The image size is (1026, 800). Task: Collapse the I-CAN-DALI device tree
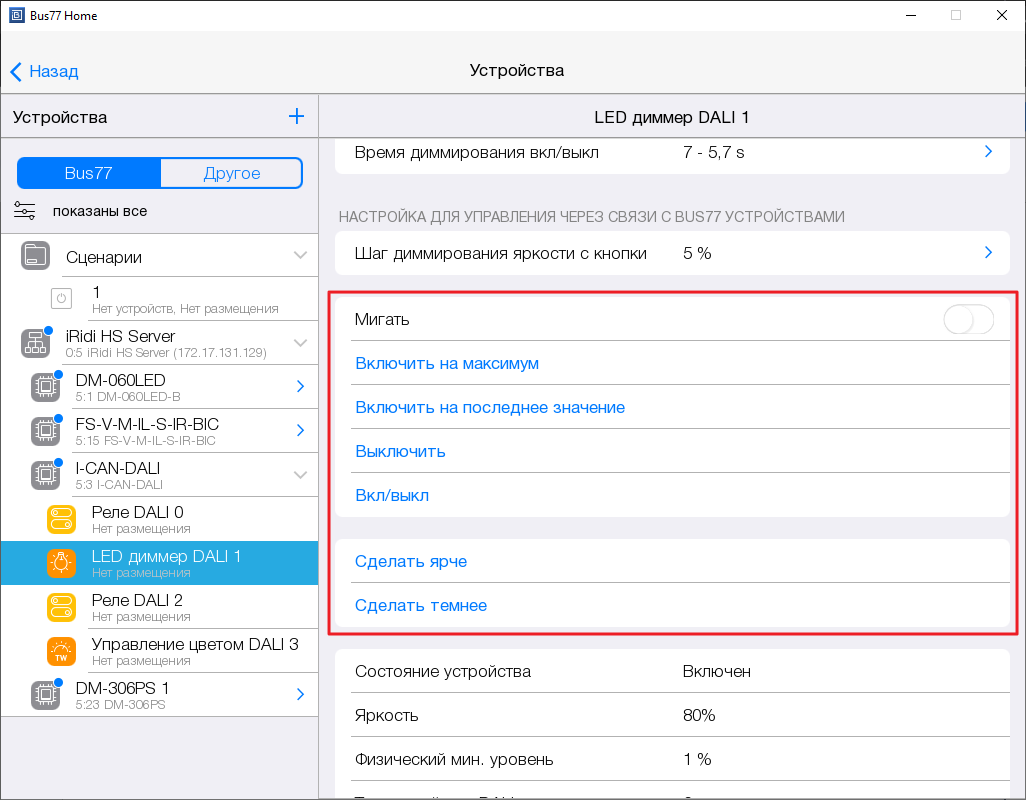pyautogui.click(x=300, y=475)
